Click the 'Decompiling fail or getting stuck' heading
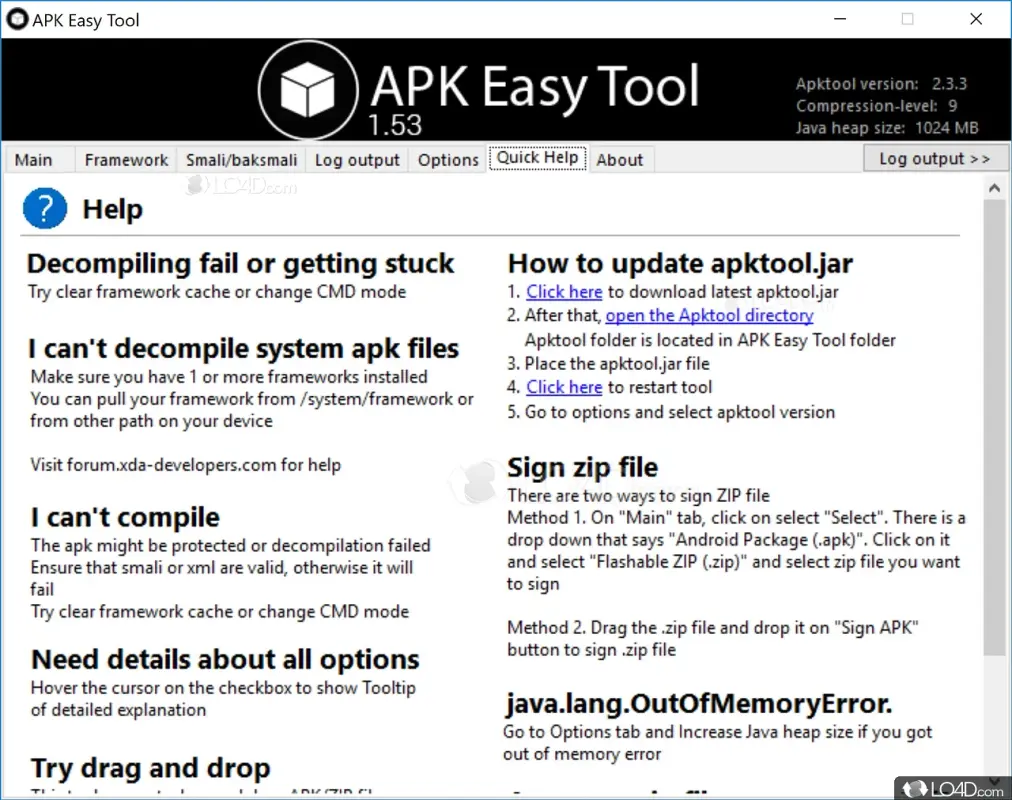 pos(241,264)
